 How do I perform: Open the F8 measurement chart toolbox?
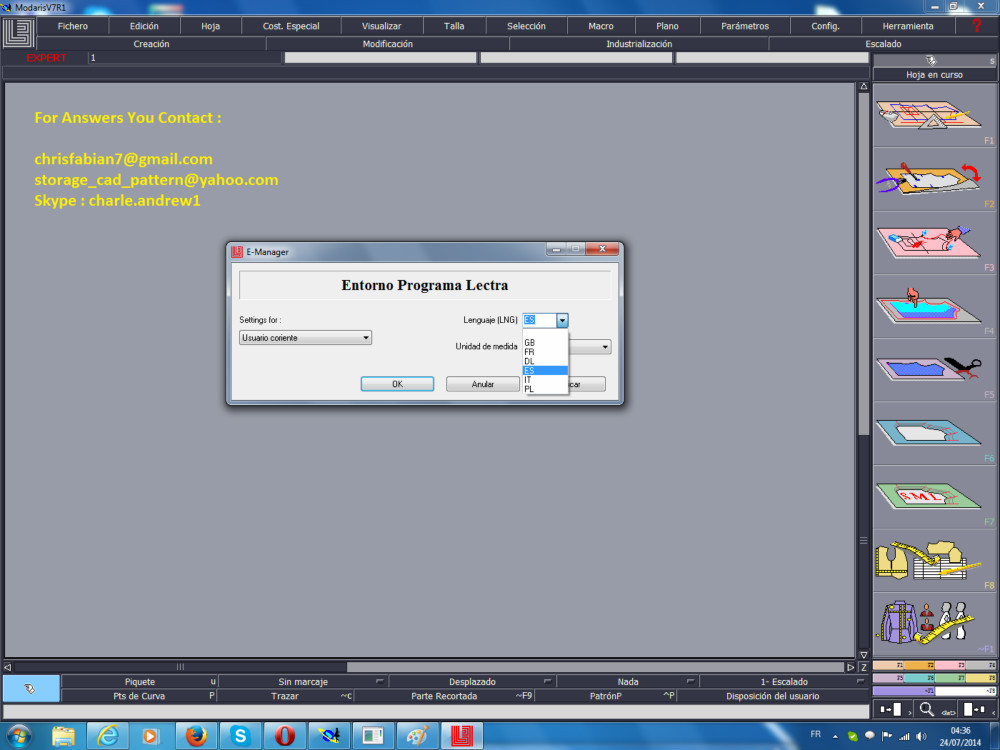pos(933,561)
